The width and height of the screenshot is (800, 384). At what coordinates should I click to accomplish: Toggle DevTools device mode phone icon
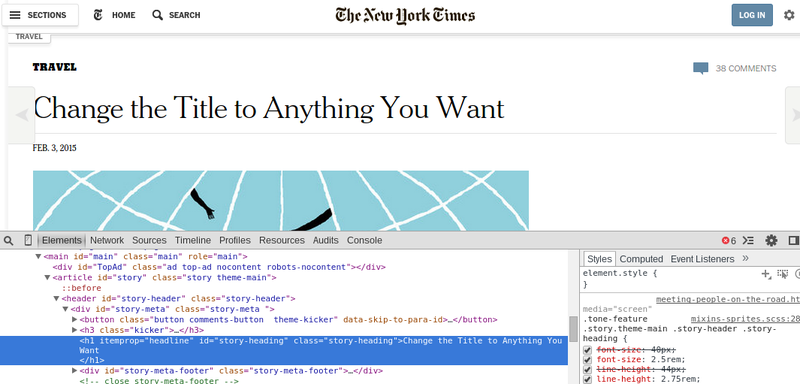pyautogui.click(x=28, y=240)
